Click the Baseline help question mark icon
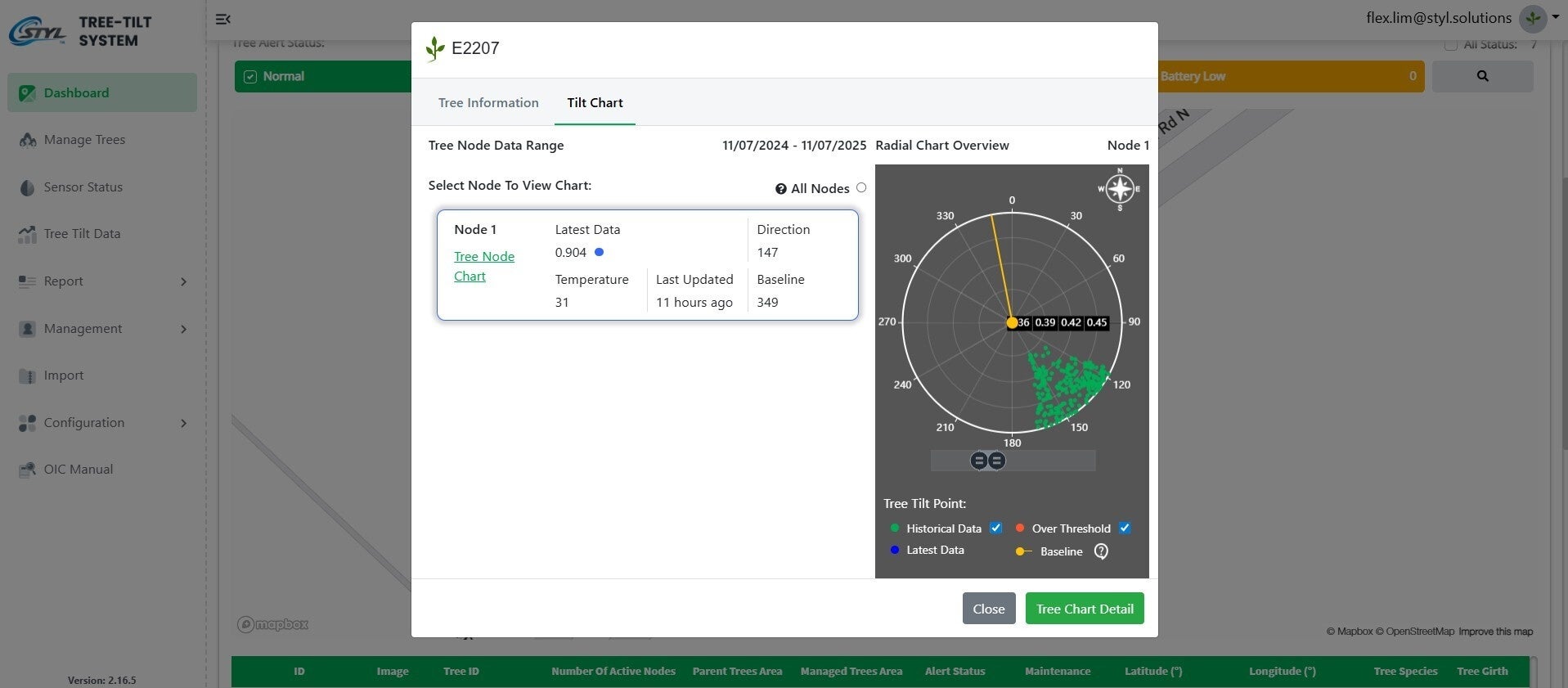Image resolution: width=1568 pixels, height=688 pixels. click(x=1101, y=551)
